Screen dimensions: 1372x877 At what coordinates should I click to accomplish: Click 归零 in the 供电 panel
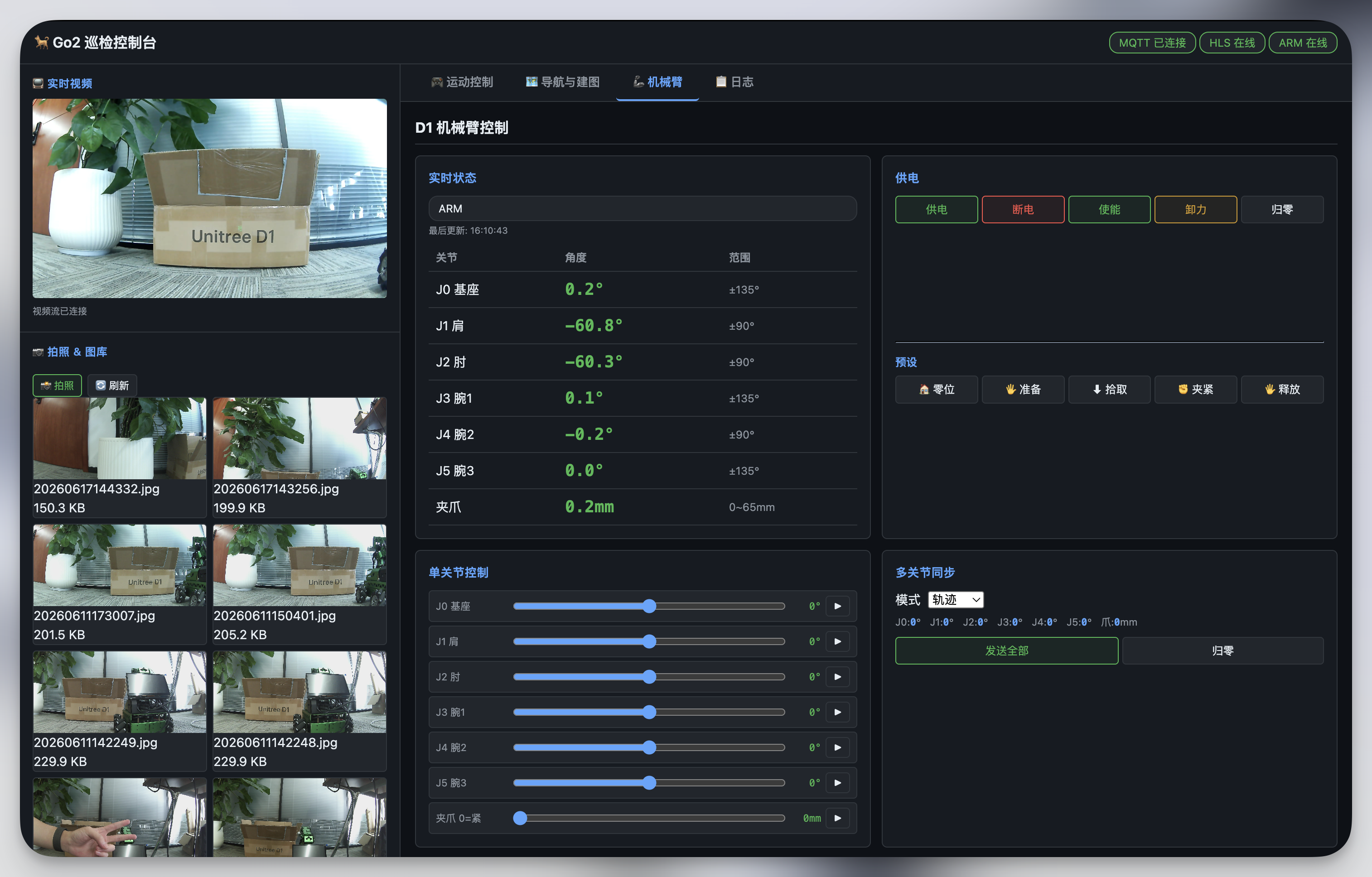point(1282,210)
